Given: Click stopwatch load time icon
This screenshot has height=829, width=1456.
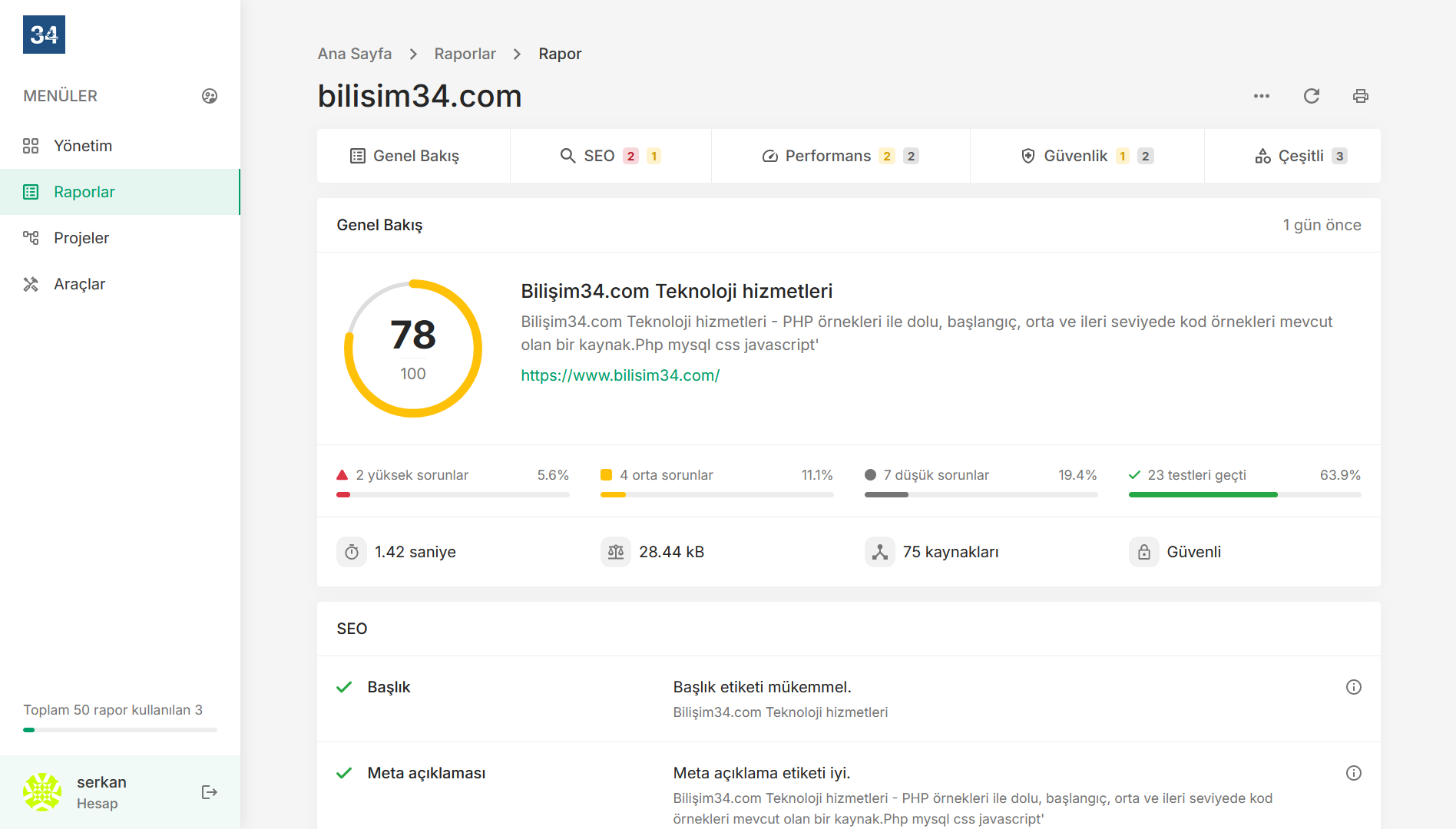Looking at the screenshot, I should (352, 552).
